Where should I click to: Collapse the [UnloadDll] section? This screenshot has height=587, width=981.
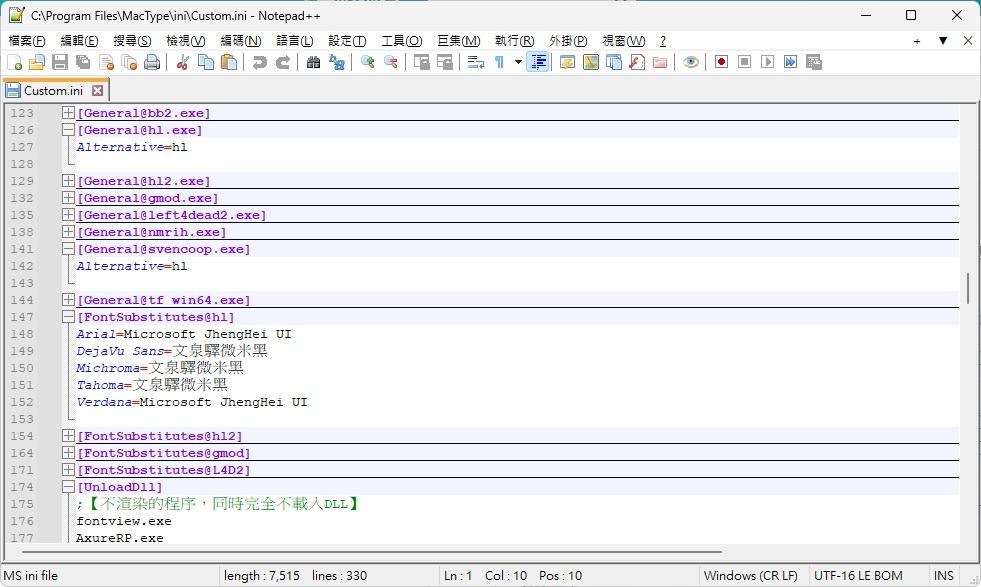tap(68, 486)
